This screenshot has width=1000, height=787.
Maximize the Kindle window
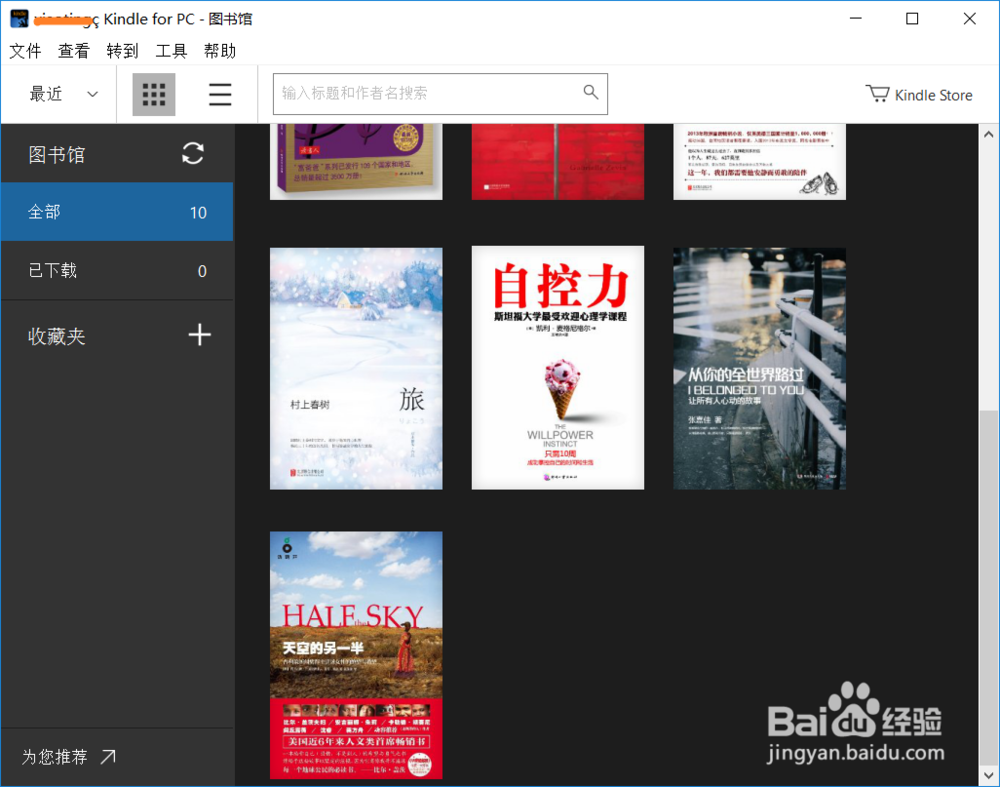pyautogui.click(x=912, y=18)
